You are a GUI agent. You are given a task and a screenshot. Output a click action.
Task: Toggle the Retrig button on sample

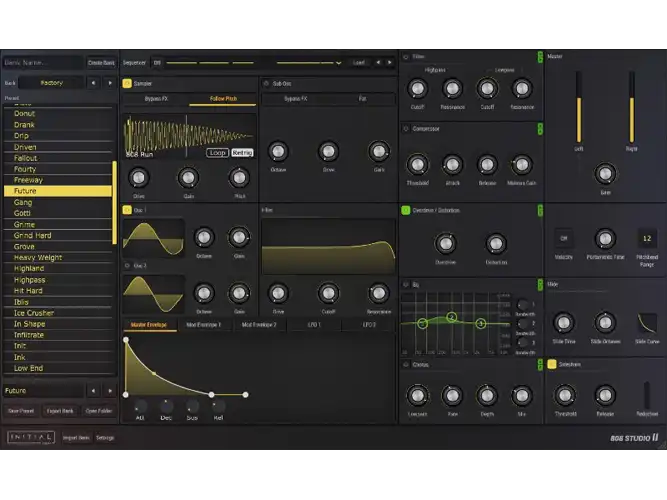pos(242,153)
